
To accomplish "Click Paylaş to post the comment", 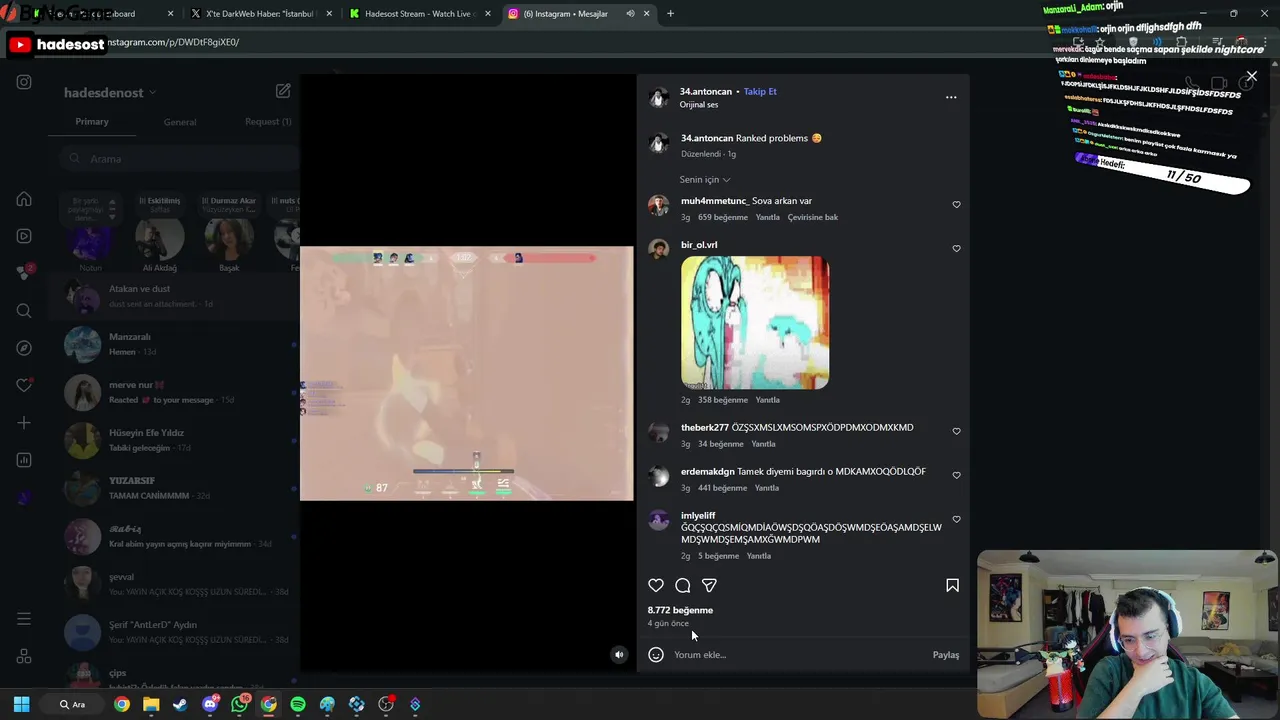I will pos(946,655).
